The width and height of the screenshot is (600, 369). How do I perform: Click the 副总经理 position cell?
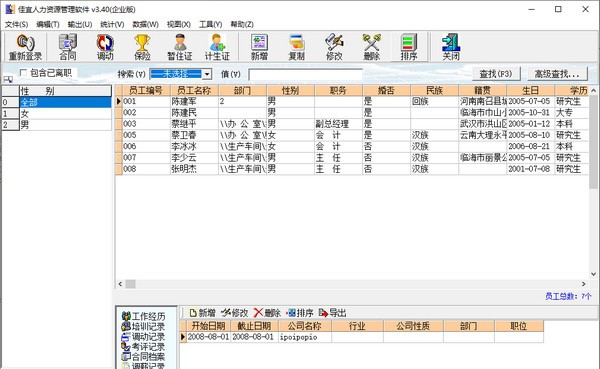(x=338, y=124)
